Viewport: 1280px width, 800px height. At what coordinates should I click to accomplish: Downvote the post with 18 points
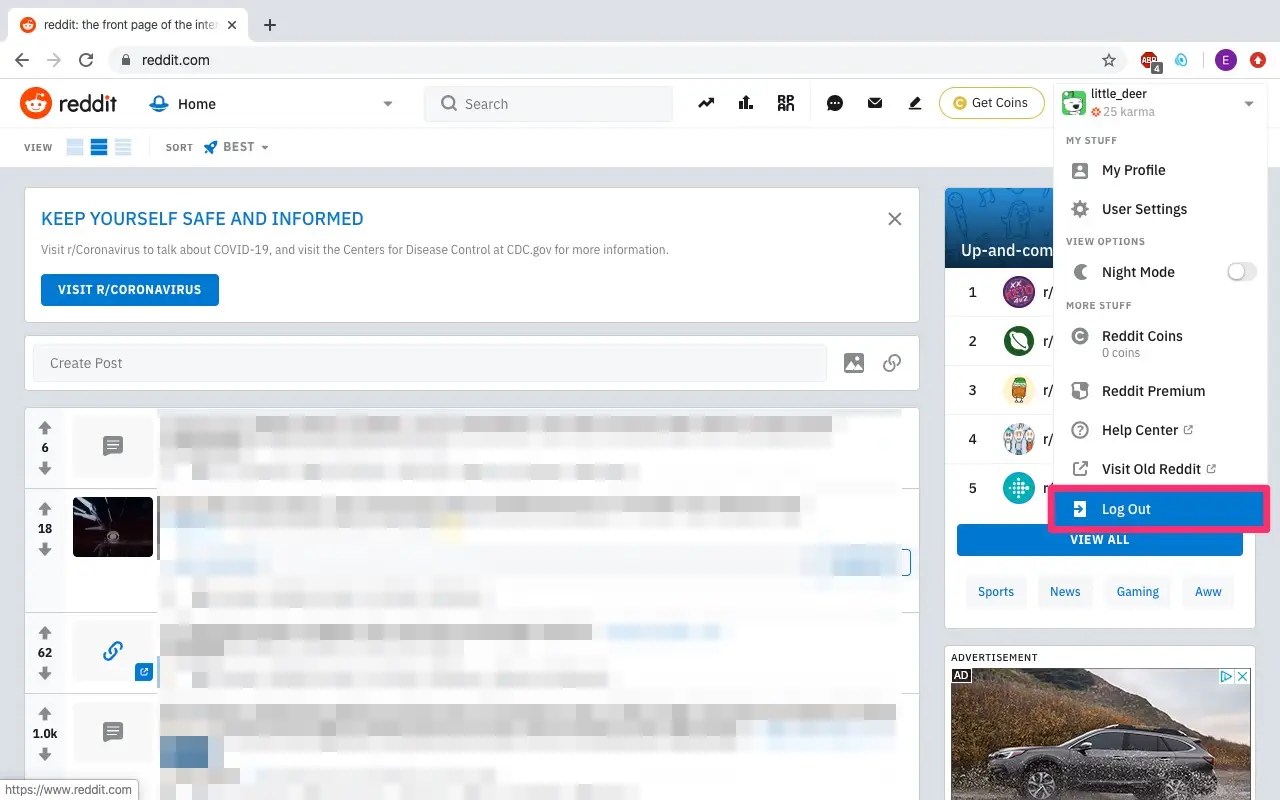(x=45, y=549)
